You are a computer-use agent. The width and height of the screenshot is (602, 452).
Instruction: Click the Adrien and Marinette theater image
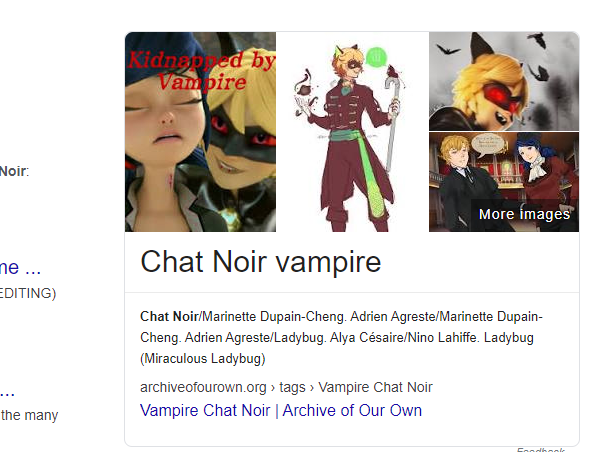[x=504, y=182]
